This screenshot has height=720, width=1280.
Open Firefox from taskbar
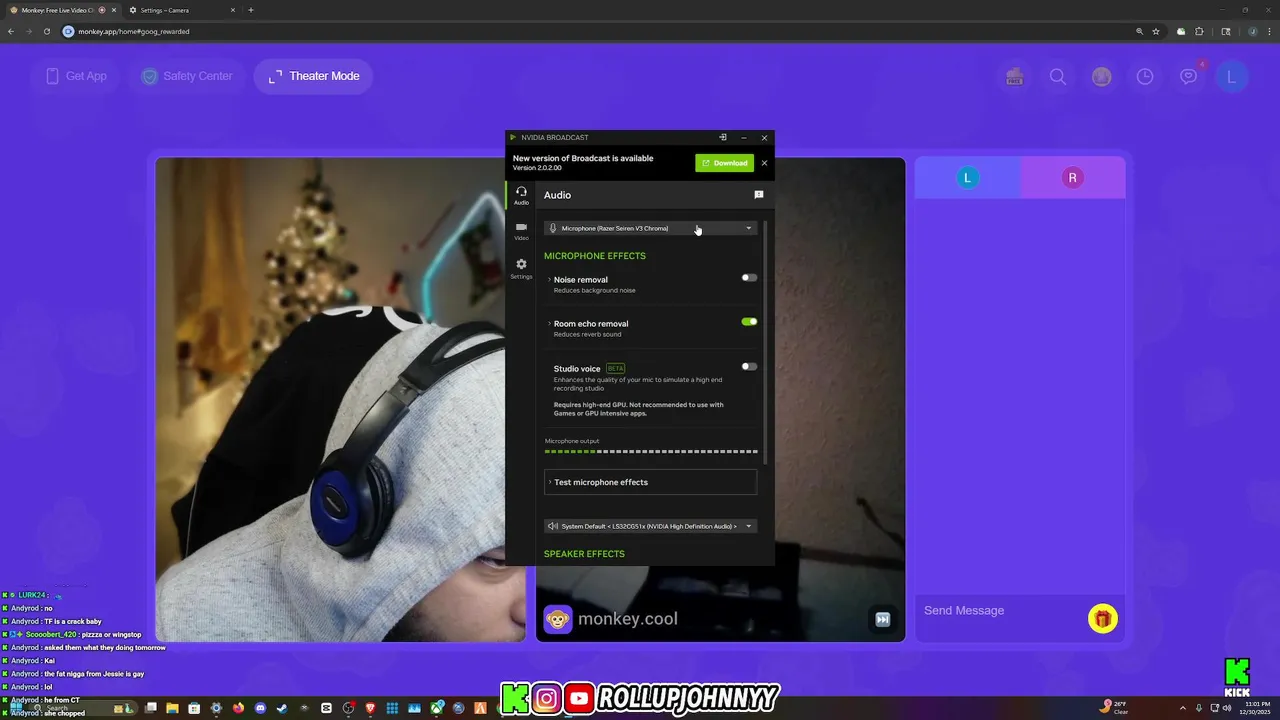pos(238,708)
